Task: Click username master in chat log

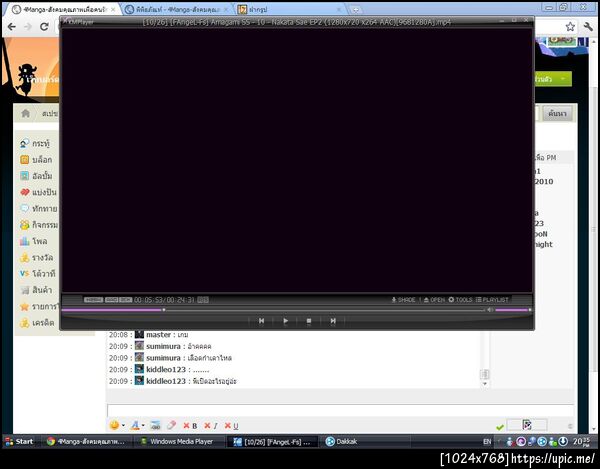Action: 158,334
